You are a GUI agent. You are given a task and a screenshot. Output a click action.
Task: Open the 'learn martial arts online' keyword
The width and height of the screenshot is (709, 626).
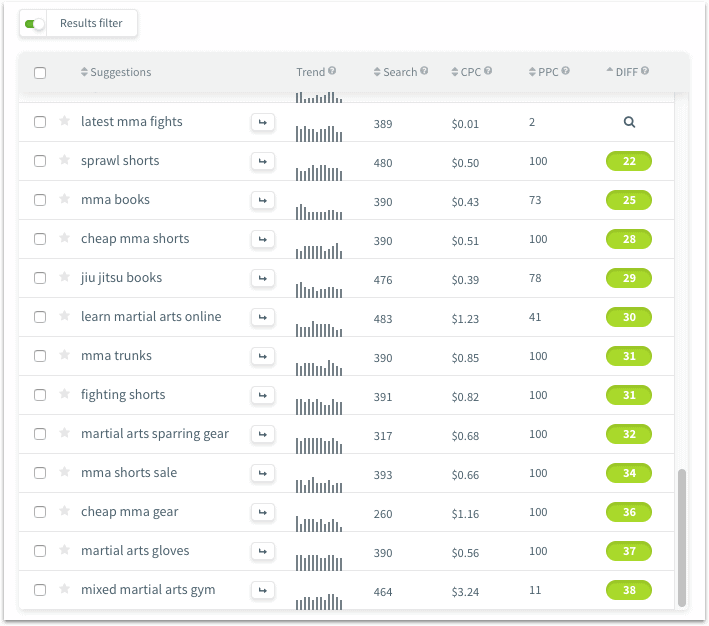(151, 317)
